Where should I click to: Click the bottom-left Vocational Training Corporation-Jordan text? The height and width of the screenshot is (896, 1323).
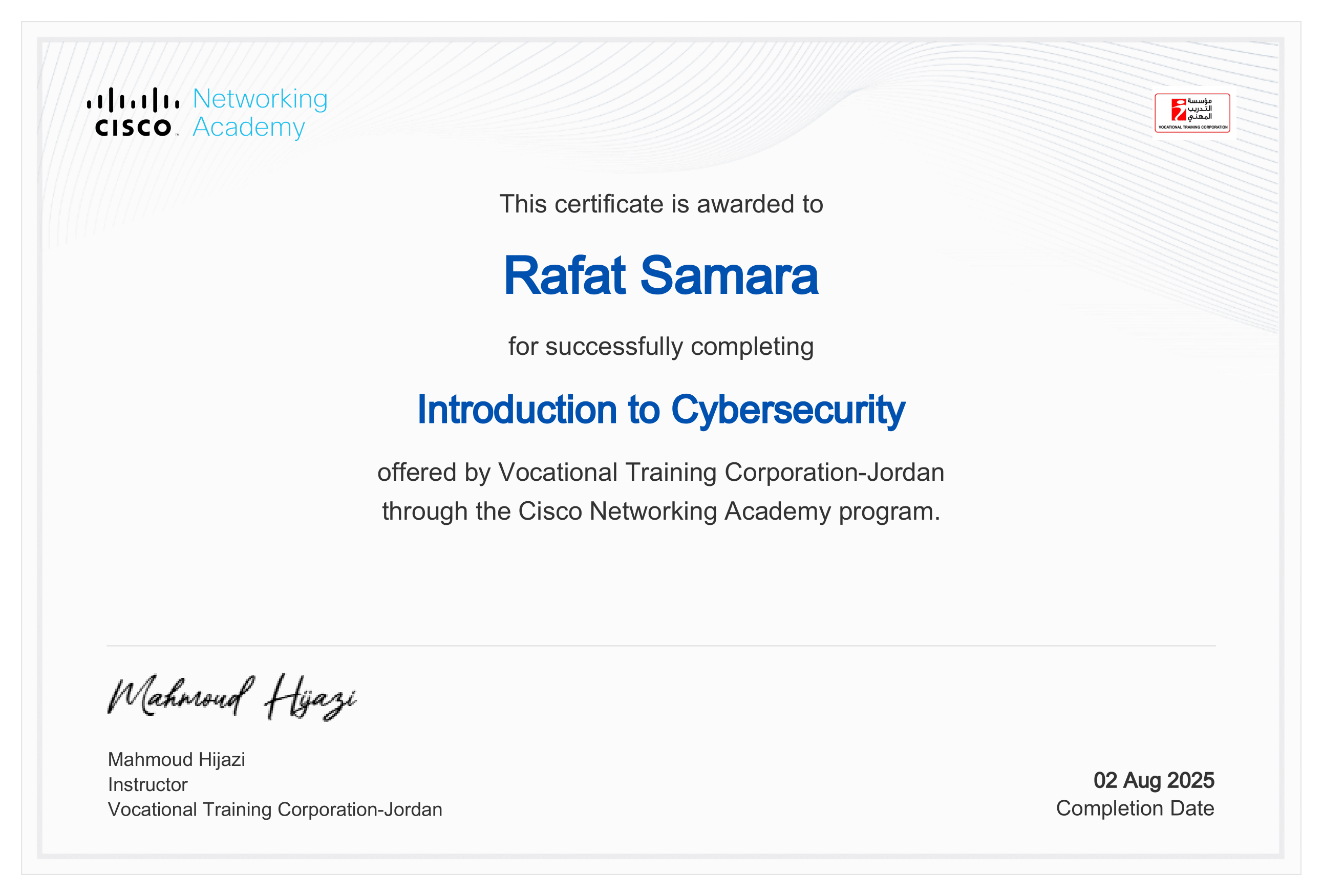point(275,809)
